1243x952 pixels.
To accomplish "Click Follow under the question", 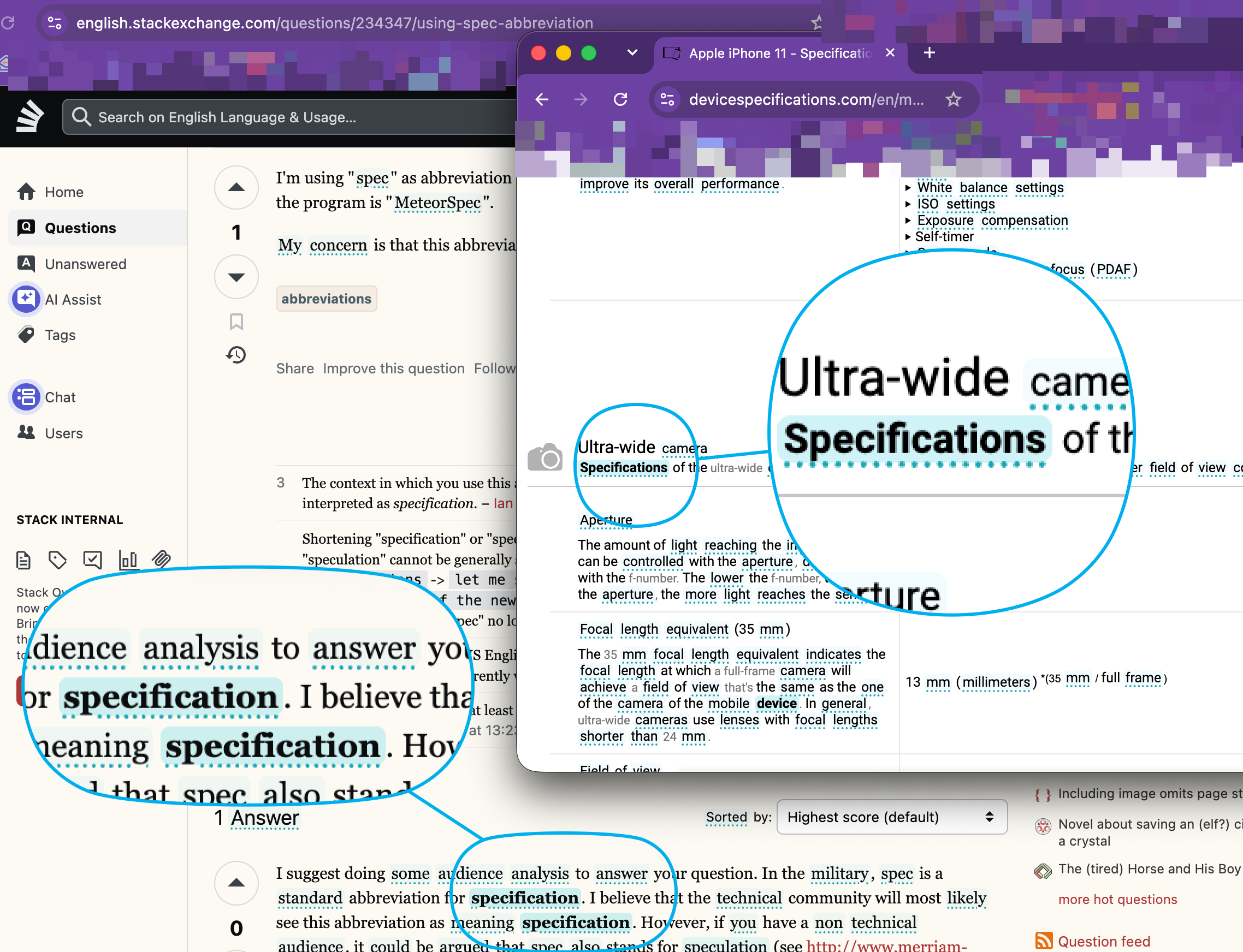I will pos(495,368).
